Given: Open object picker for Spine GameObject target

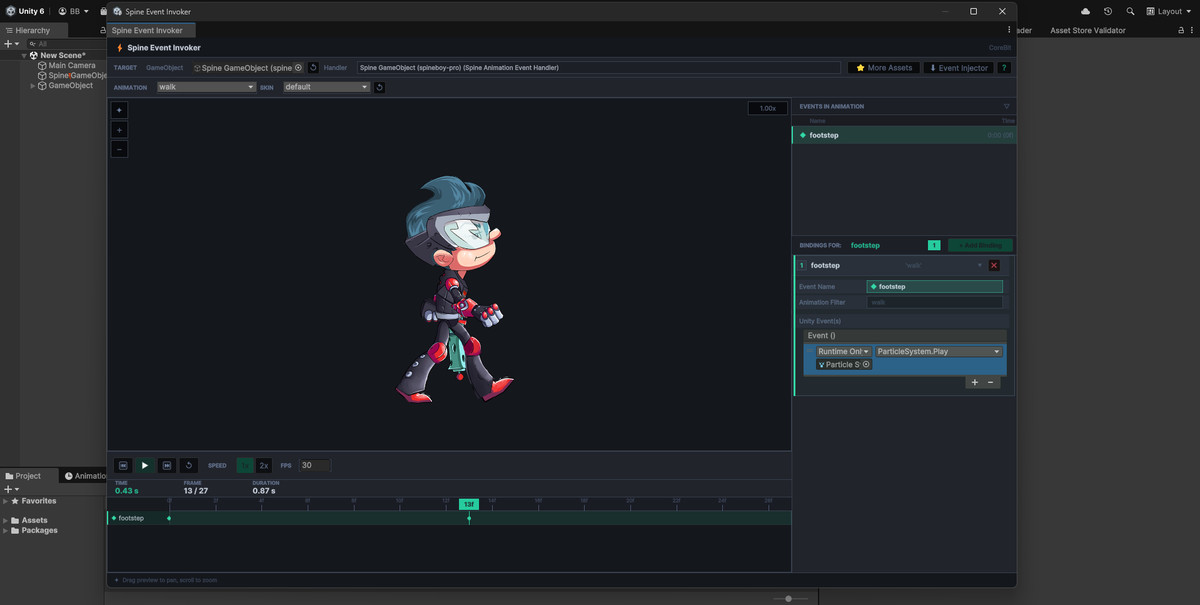Looking at the screenshot, I should 298,67.
